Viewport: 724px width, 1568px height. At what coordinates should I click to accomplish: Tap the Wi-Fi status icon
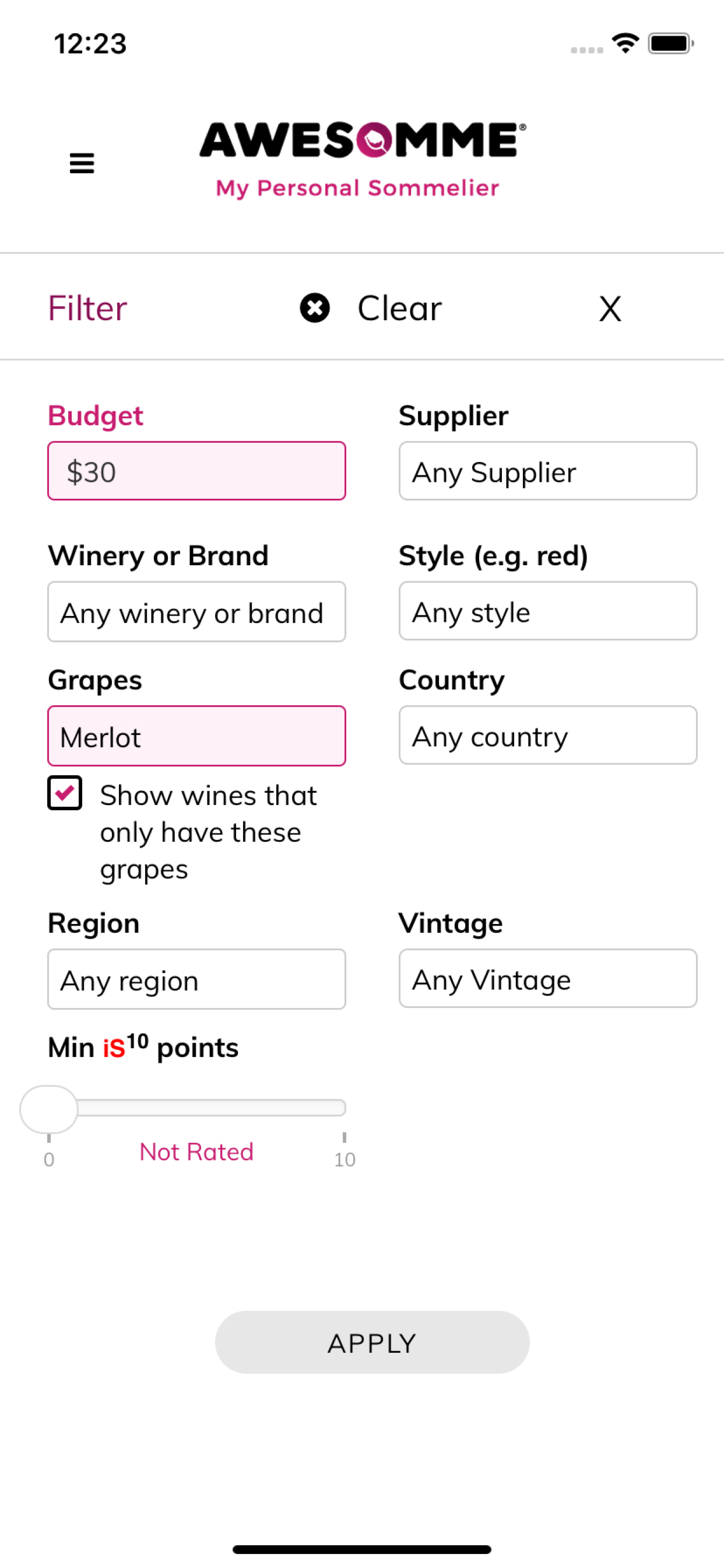click(625, 43)
